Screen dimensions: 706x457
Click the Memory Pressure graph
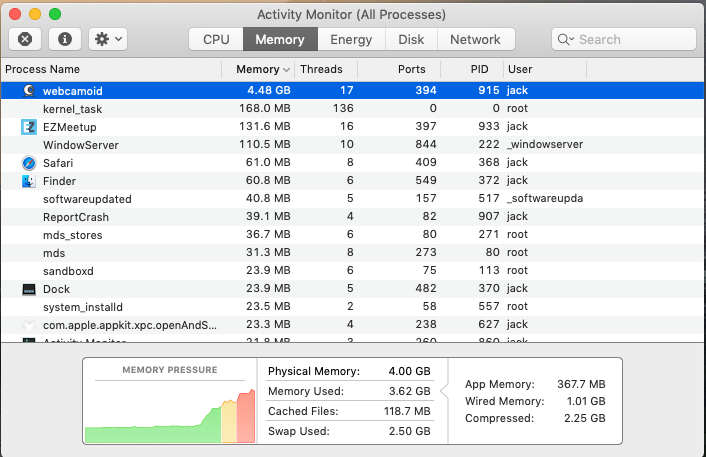170,415
